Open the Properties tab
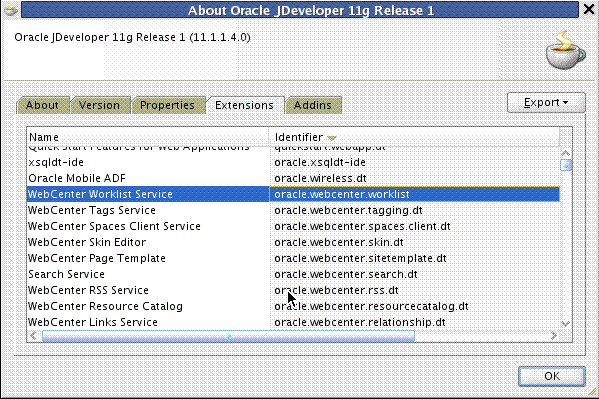This screenshot has height=399, width=599. point(167,105)
